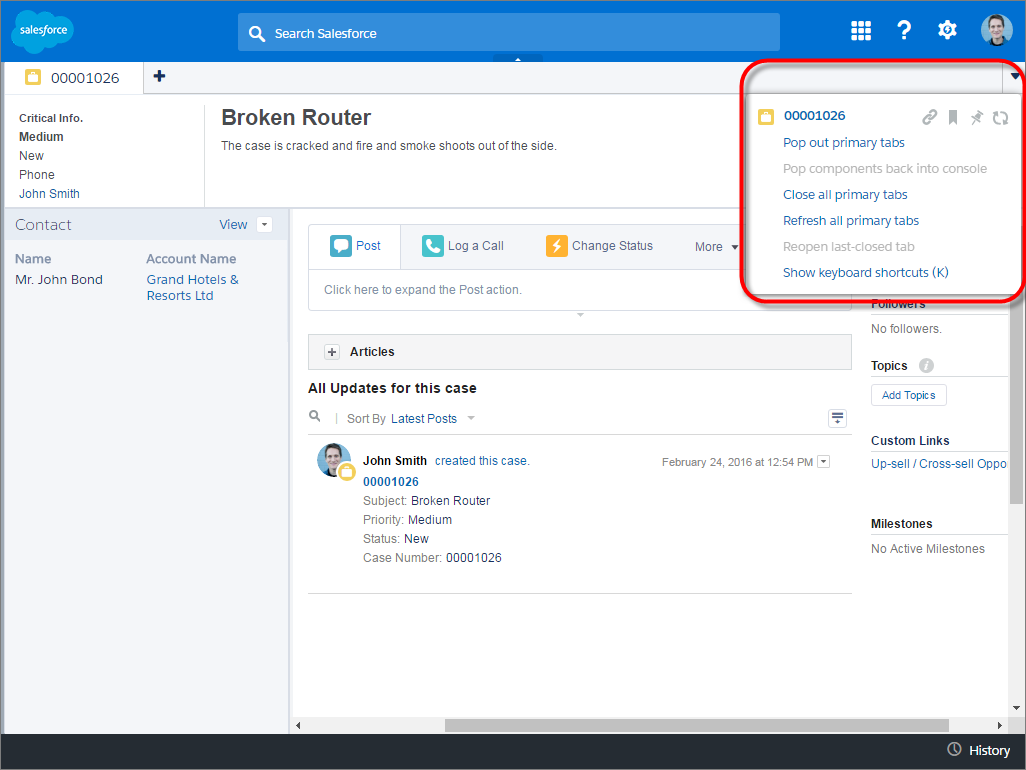Open the Help question mark icon
The width and height of the screenshot is (1026, 770).
[904, 30]
